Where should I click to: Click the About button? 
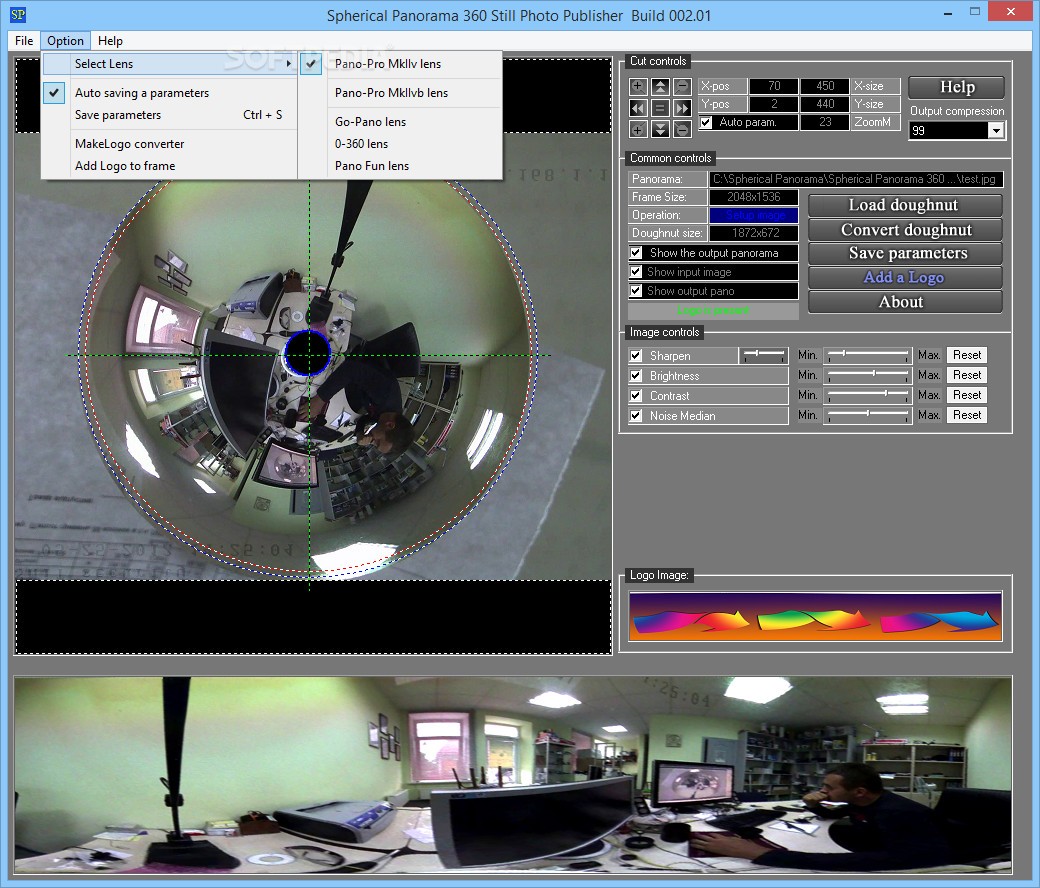(x=905, y=302)
